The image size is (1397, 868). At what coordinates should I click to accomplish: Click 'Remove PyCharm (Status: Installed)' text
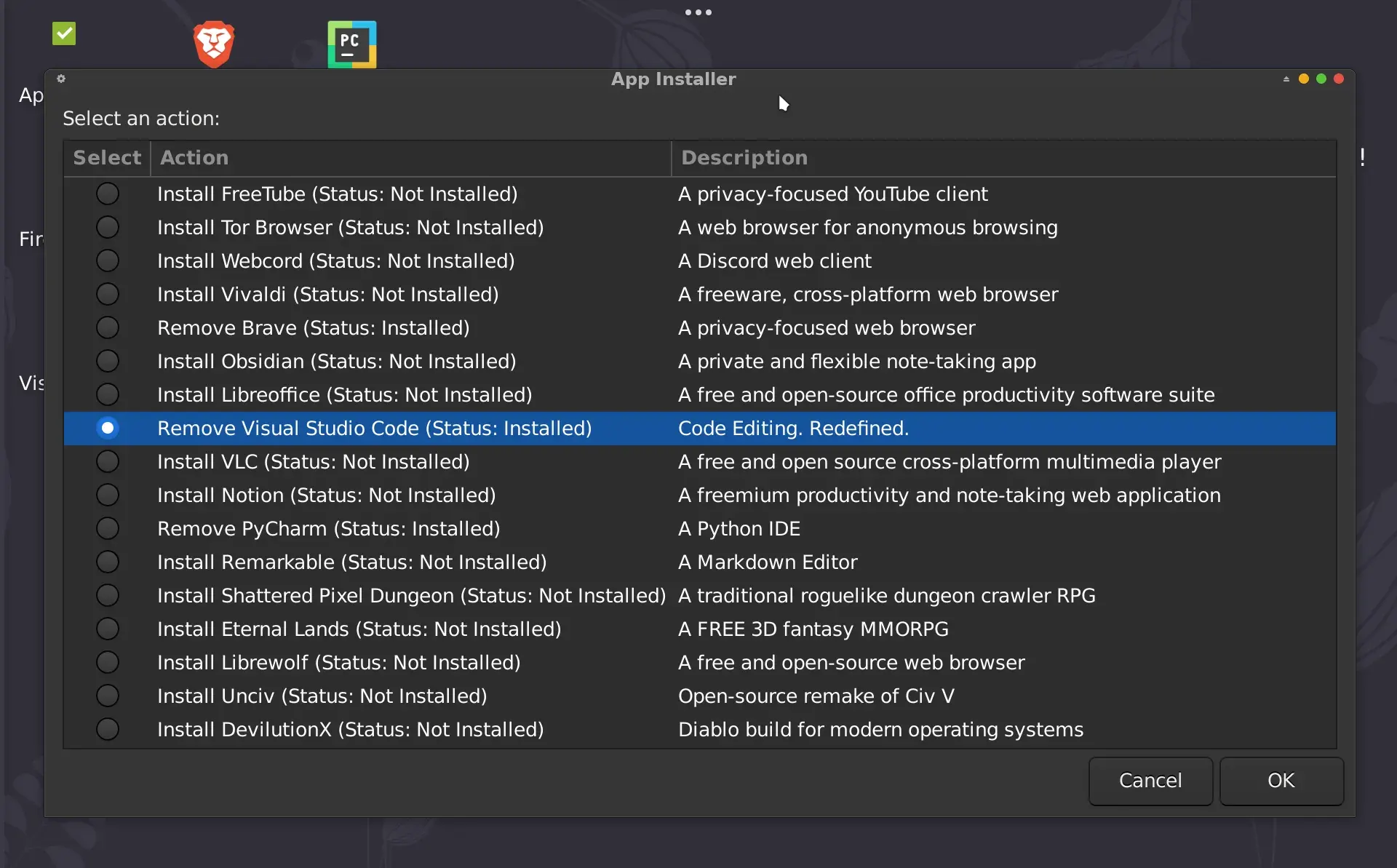pos(329,529)
